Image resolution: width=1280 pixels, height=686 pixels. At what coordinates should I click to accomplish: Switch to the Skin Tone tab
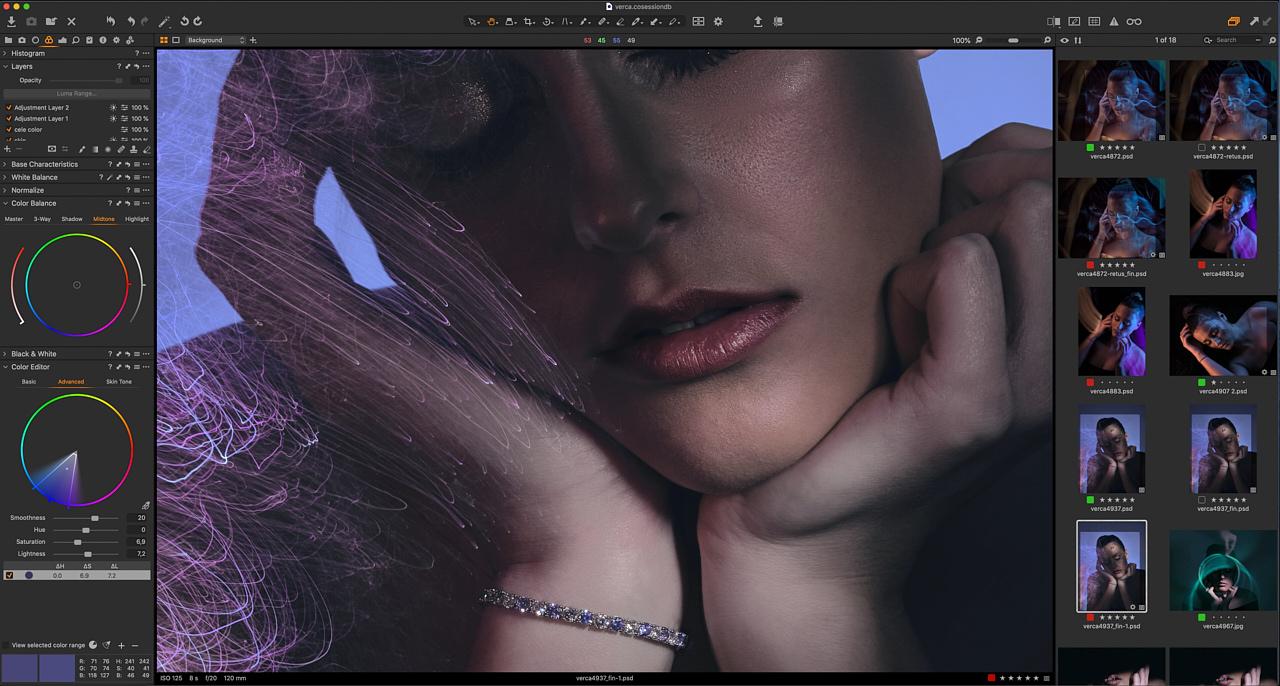[118, 381]
